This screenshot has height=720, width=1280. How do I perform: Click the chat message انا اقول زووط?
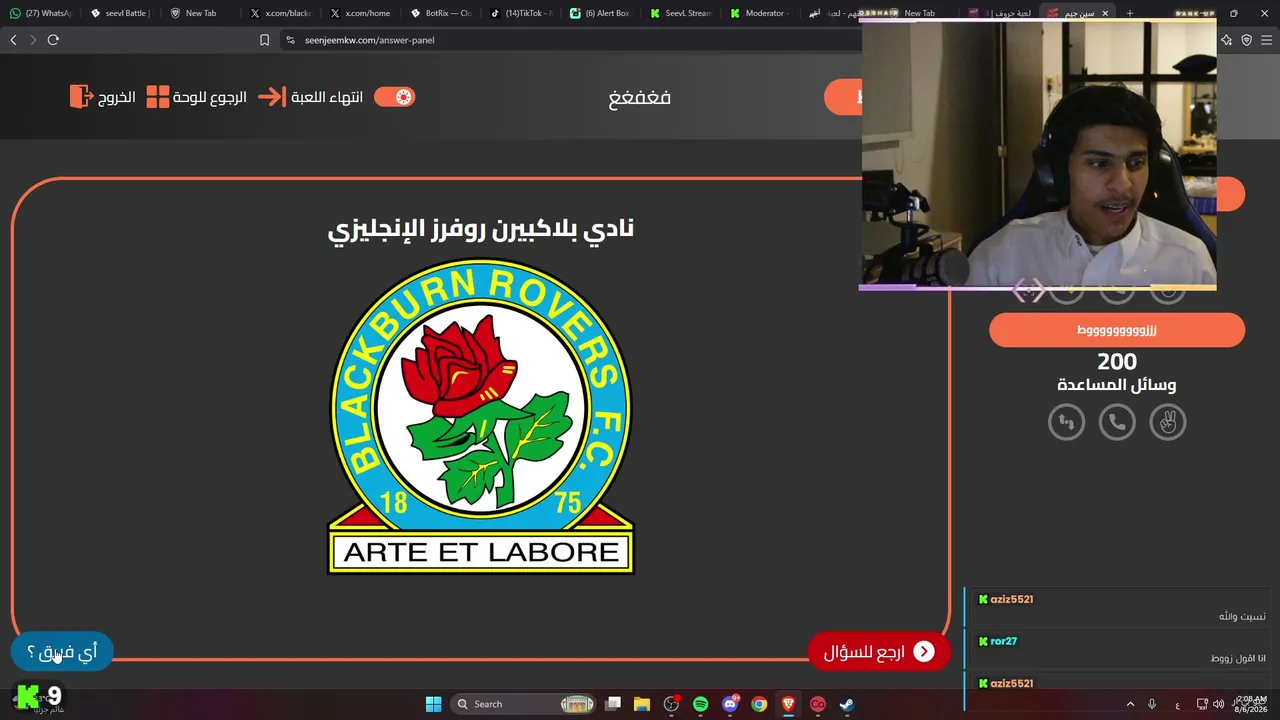coord(1238,658)
